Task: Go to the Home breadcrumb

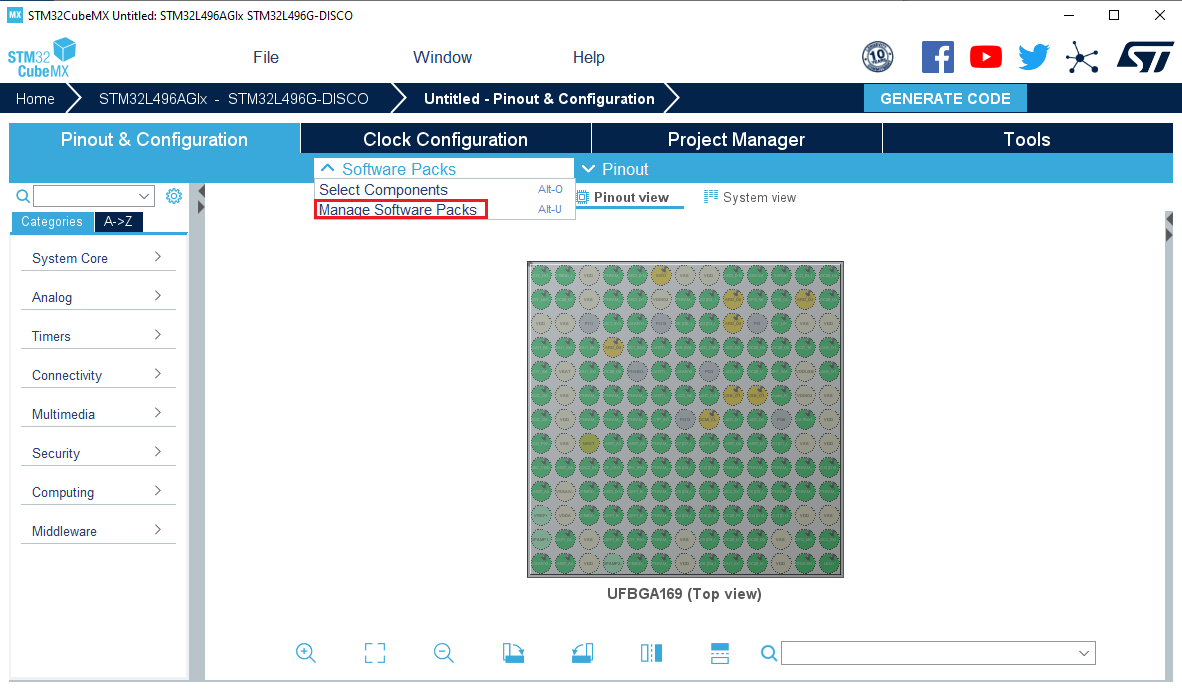Action: (x=35, y=99)
